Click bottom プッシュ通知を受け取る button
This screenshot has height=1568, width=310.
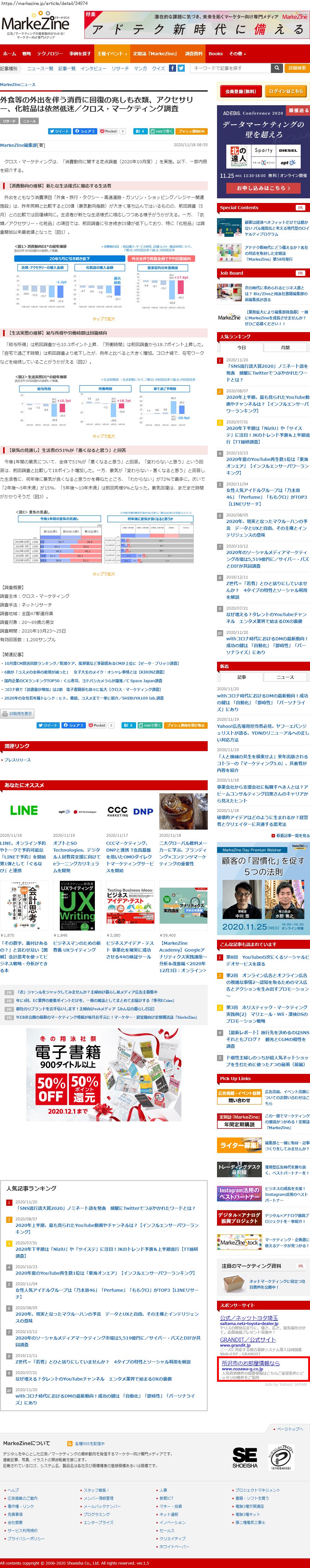[186, 725]
